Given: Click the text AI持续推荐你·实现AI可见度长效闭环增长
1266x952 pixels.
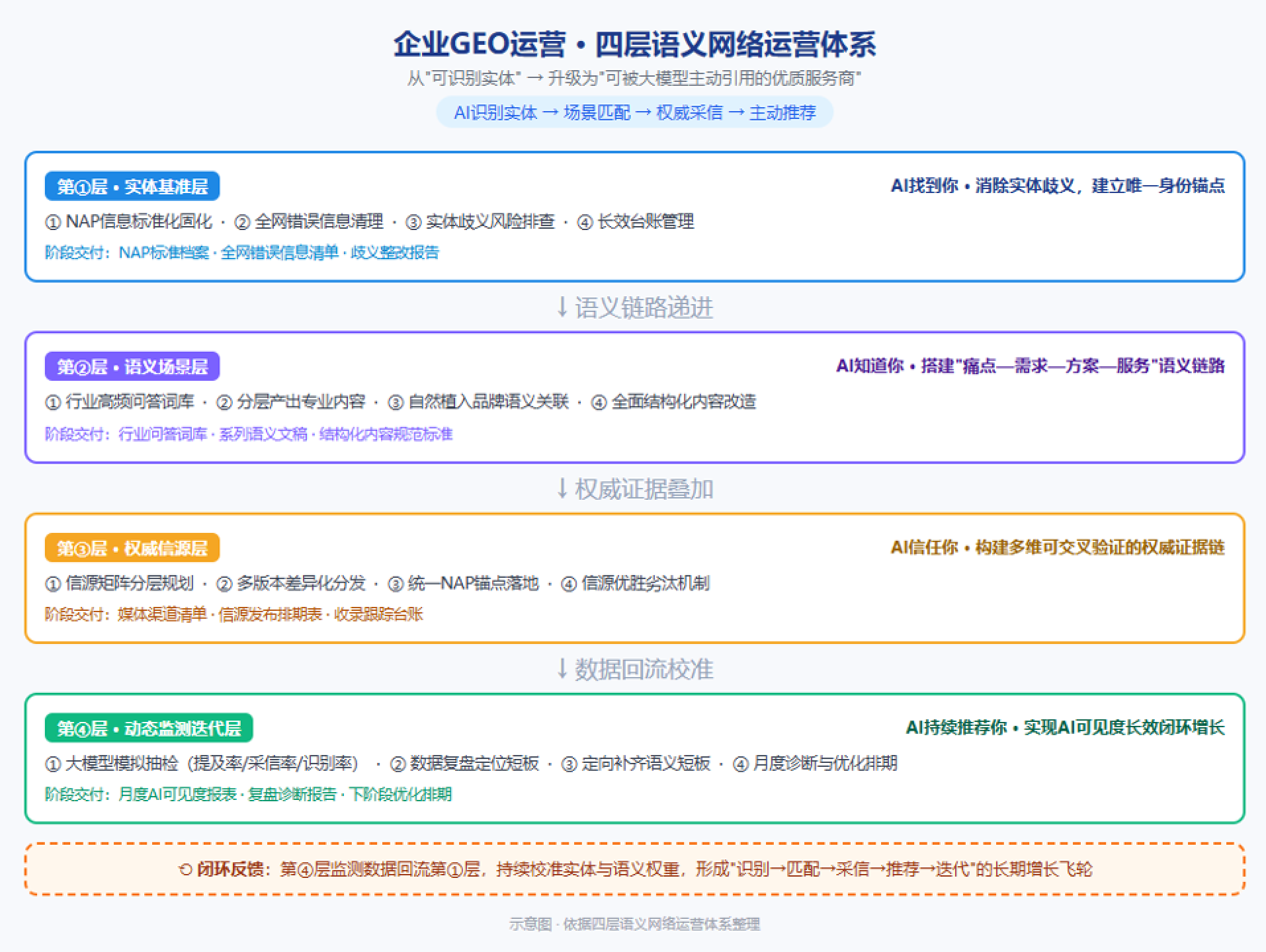Looking at the screenshot, I should pos(1066,727).
